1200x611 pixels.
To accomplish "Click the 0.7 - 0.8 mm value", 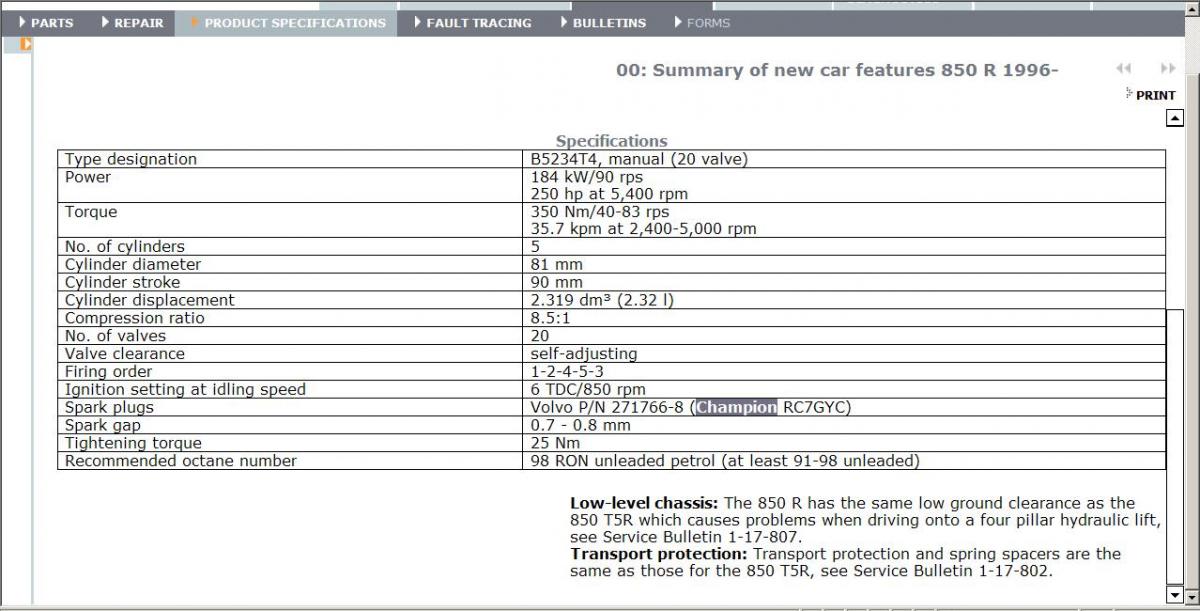I will tap(581, 425).
